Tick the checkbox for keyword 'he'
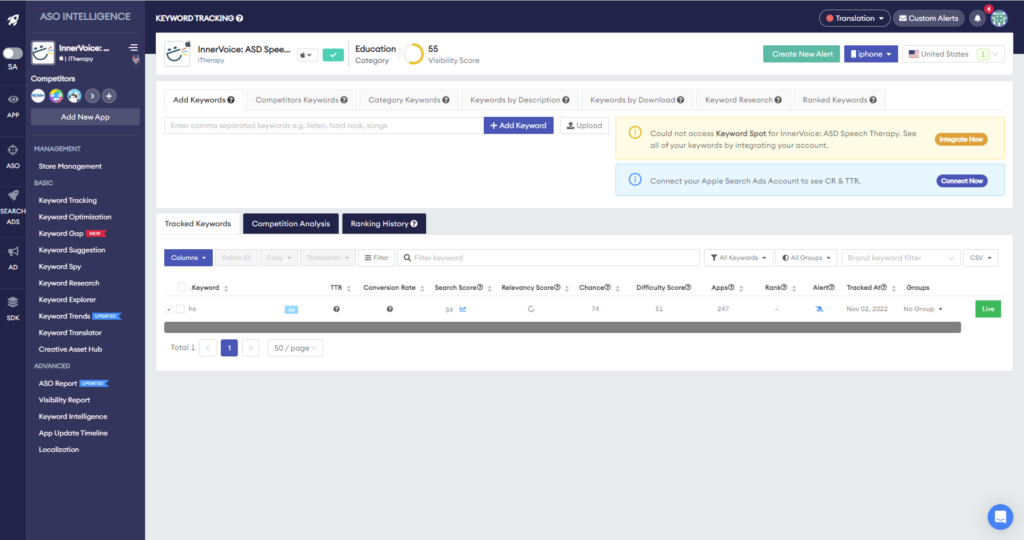1024x540 pixels. (x=181, y=309)
